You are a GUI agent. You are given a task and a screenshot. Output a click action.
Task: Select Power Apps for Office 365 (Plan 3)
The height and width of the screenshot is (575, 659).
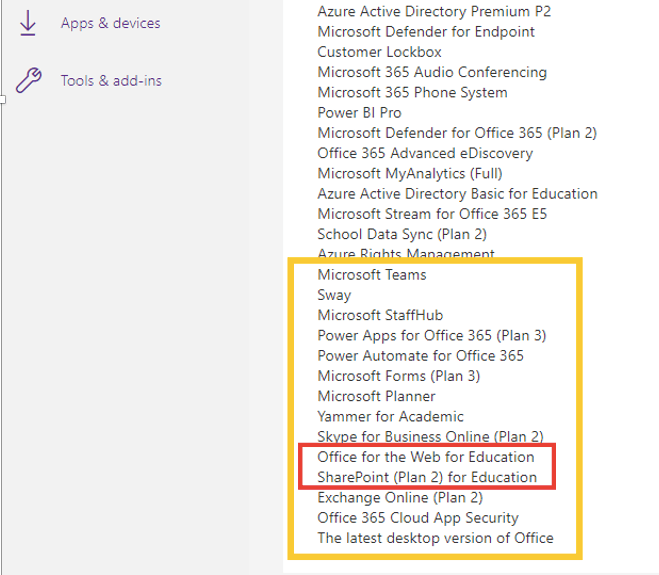click(x=432, y=335)
